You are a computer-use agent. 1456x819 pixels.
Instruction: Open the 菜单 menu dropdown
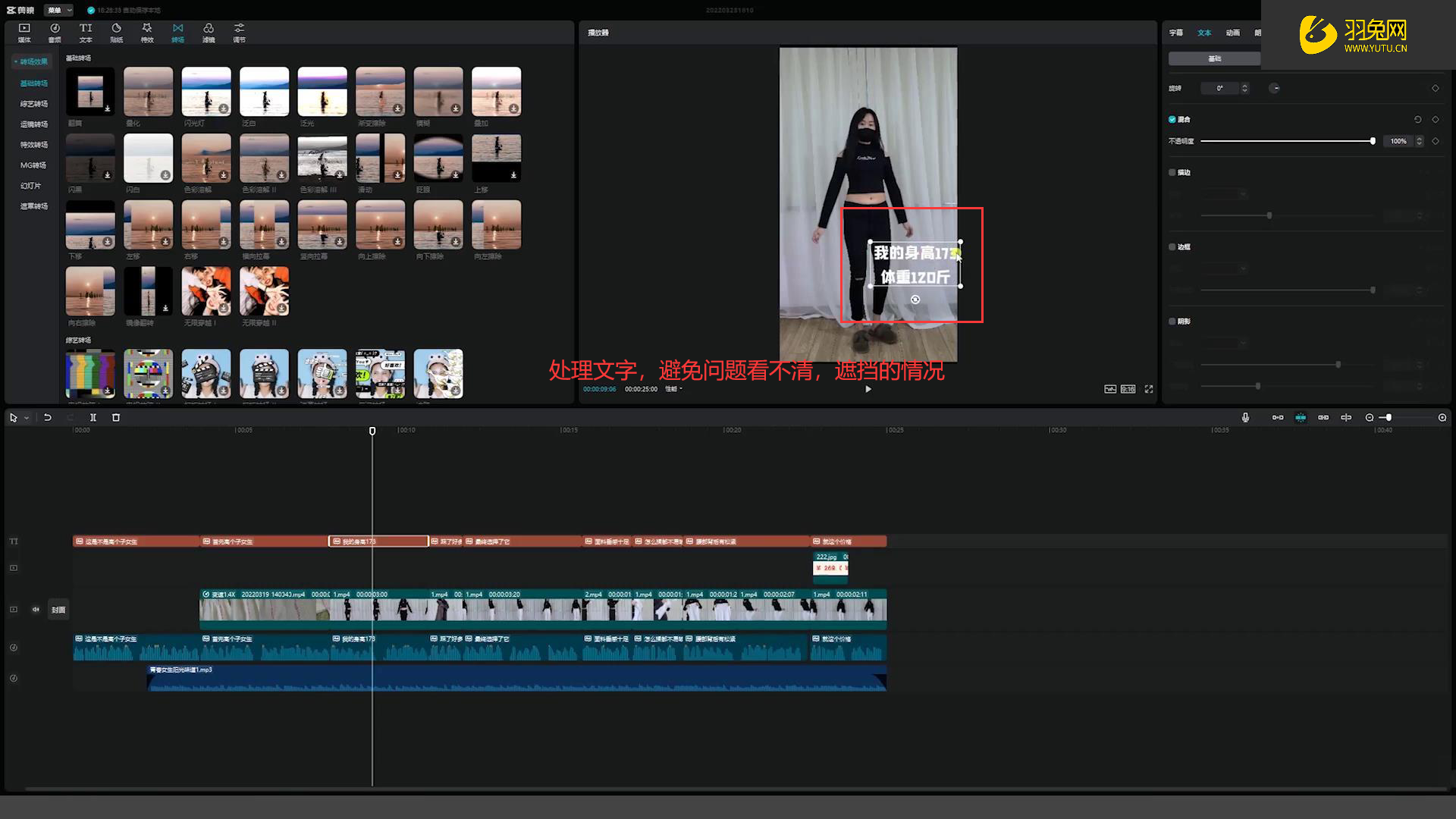pyautogui.click(x=58, y=11)
